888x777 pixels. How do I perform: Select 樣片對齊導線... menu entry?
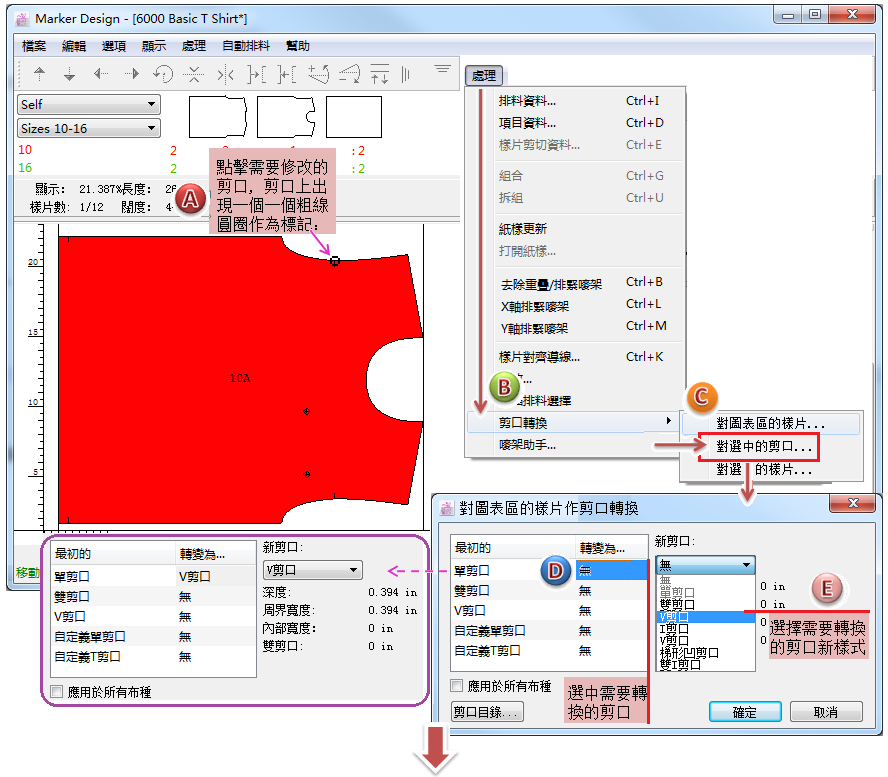pos(575,357)
